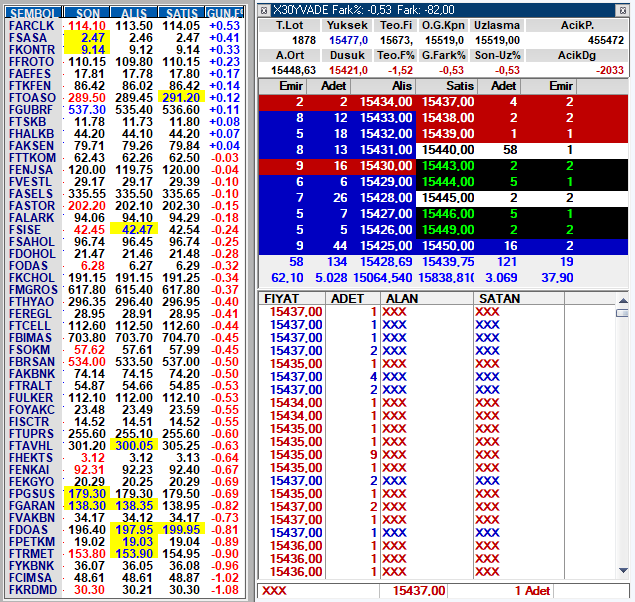Select FPGSUS symbol in watchlist
The image size is (635, 602).
(x=32, y=494)
